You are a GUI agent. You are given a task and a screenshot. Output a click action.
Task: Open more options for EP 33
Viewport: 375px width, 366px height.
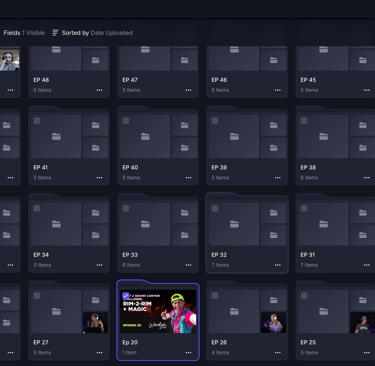pyautogui.click(x=188, y=265)
